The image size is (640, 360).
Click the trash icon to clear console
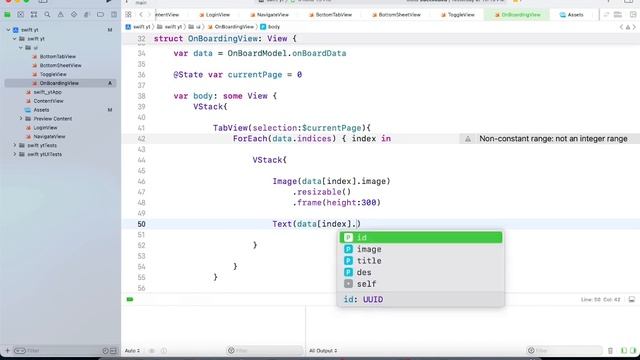pyautogui.click(x=610, y=351)
